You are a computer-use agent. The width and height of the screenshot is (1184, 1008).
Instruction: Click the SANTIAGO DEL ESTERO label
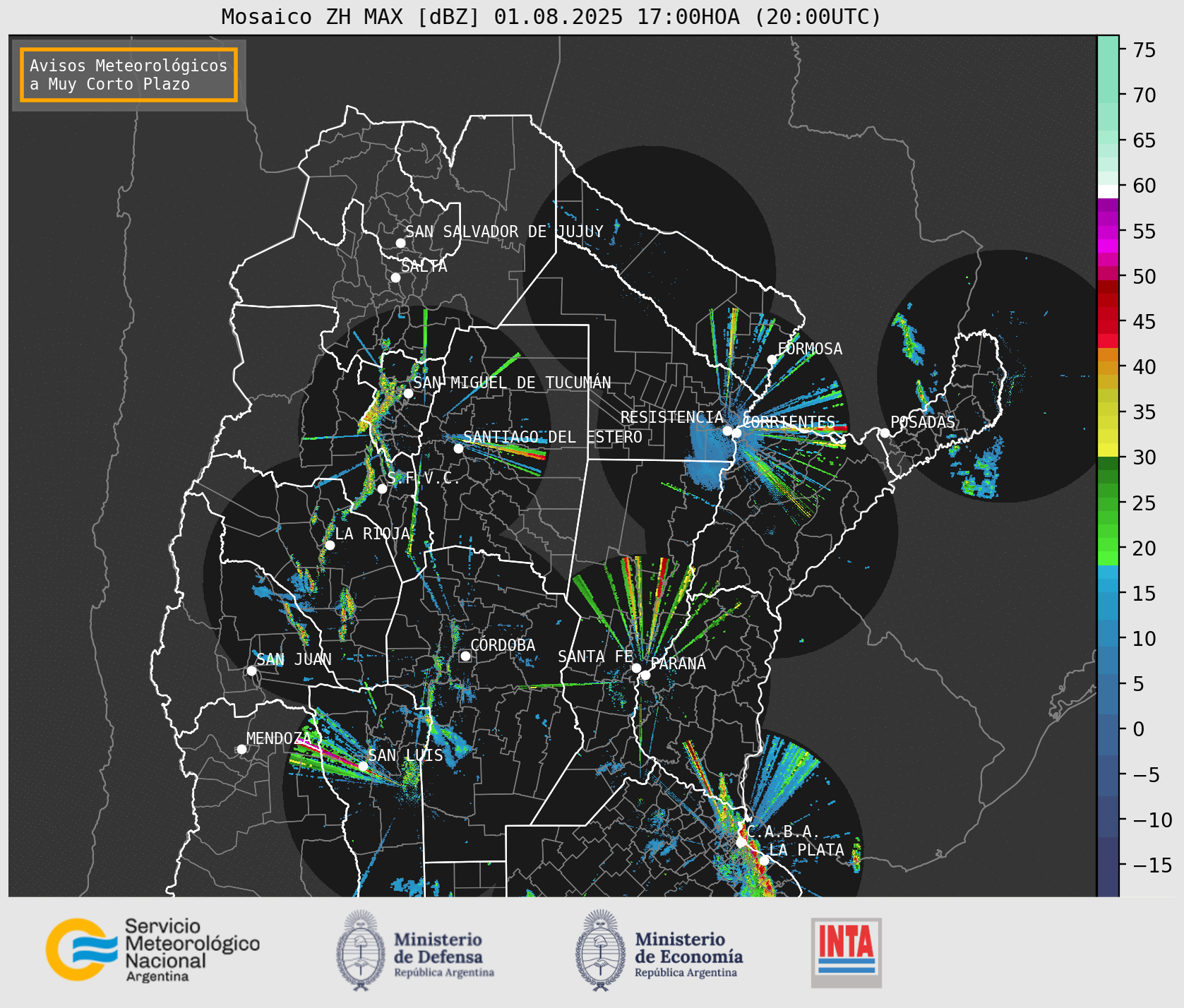[553, 437]
